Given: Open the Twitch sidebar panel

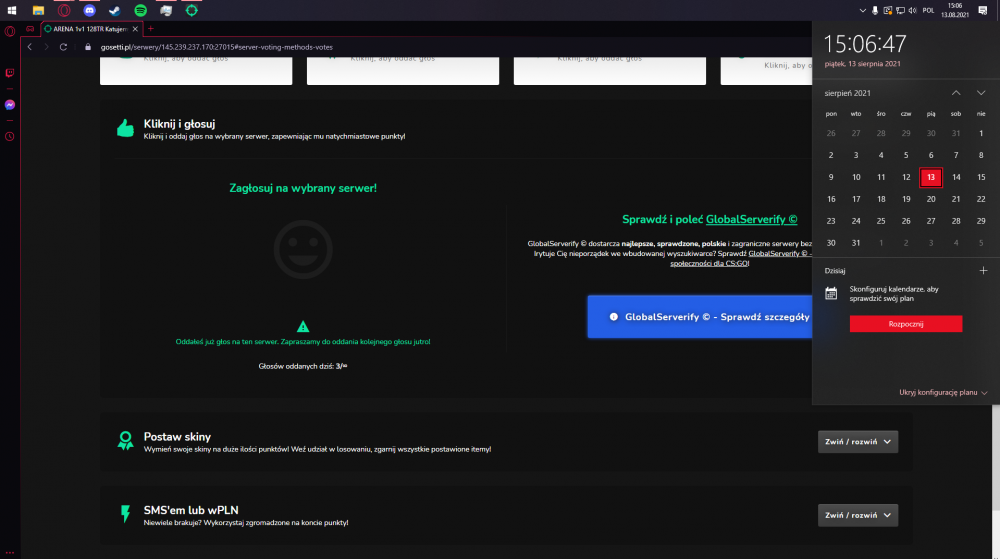Looking at the screenshot, I should click(10, 73).
